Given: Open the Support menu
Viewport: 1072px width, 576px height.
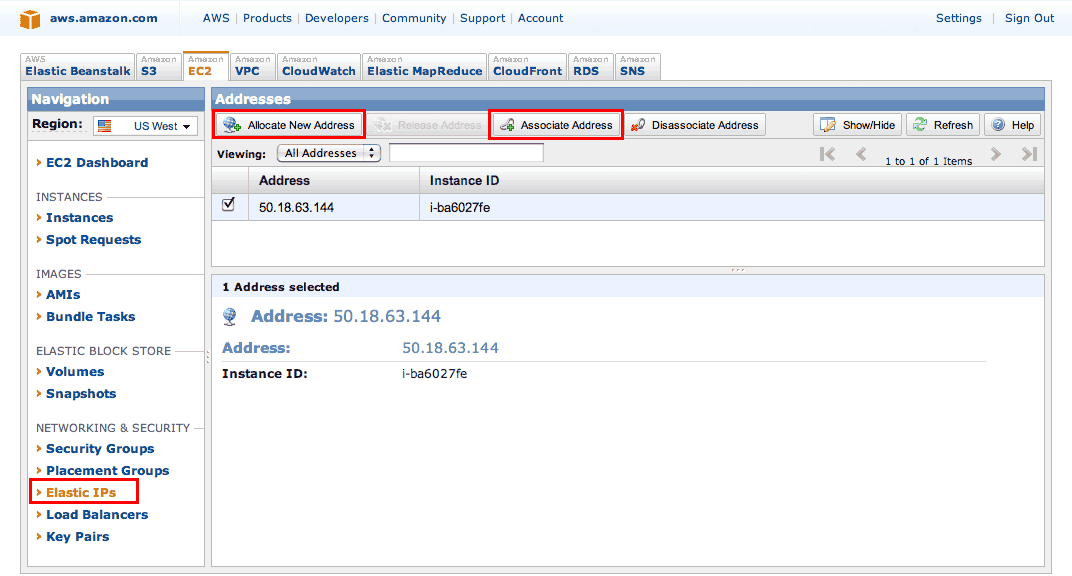Looking at the screenshot, I should (x=482, y=18).
